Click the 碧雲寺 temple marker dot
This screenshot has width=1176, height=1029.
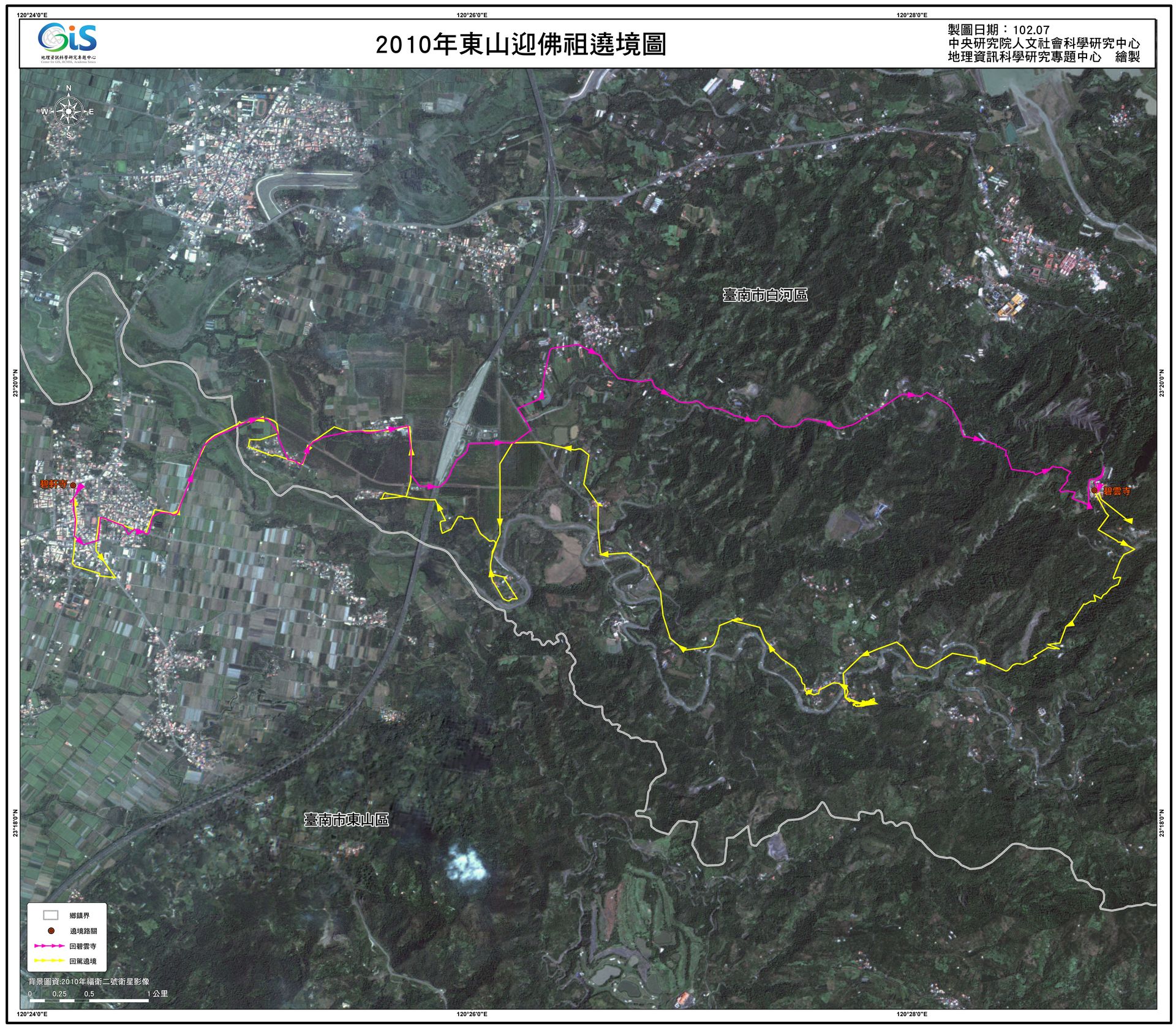click(1095, 490)
